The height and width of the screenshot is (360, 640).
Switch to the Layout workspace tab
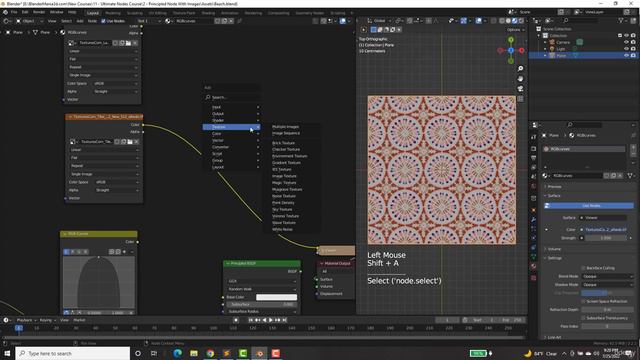[93, 13]
